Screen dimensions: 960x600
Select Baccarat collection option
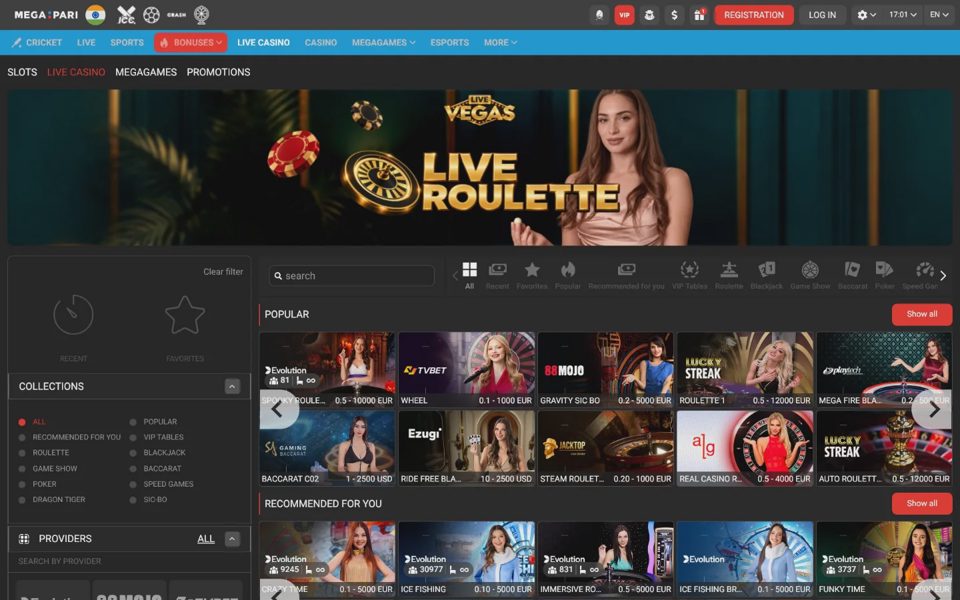pyautogui.click(x=156, y=468)
